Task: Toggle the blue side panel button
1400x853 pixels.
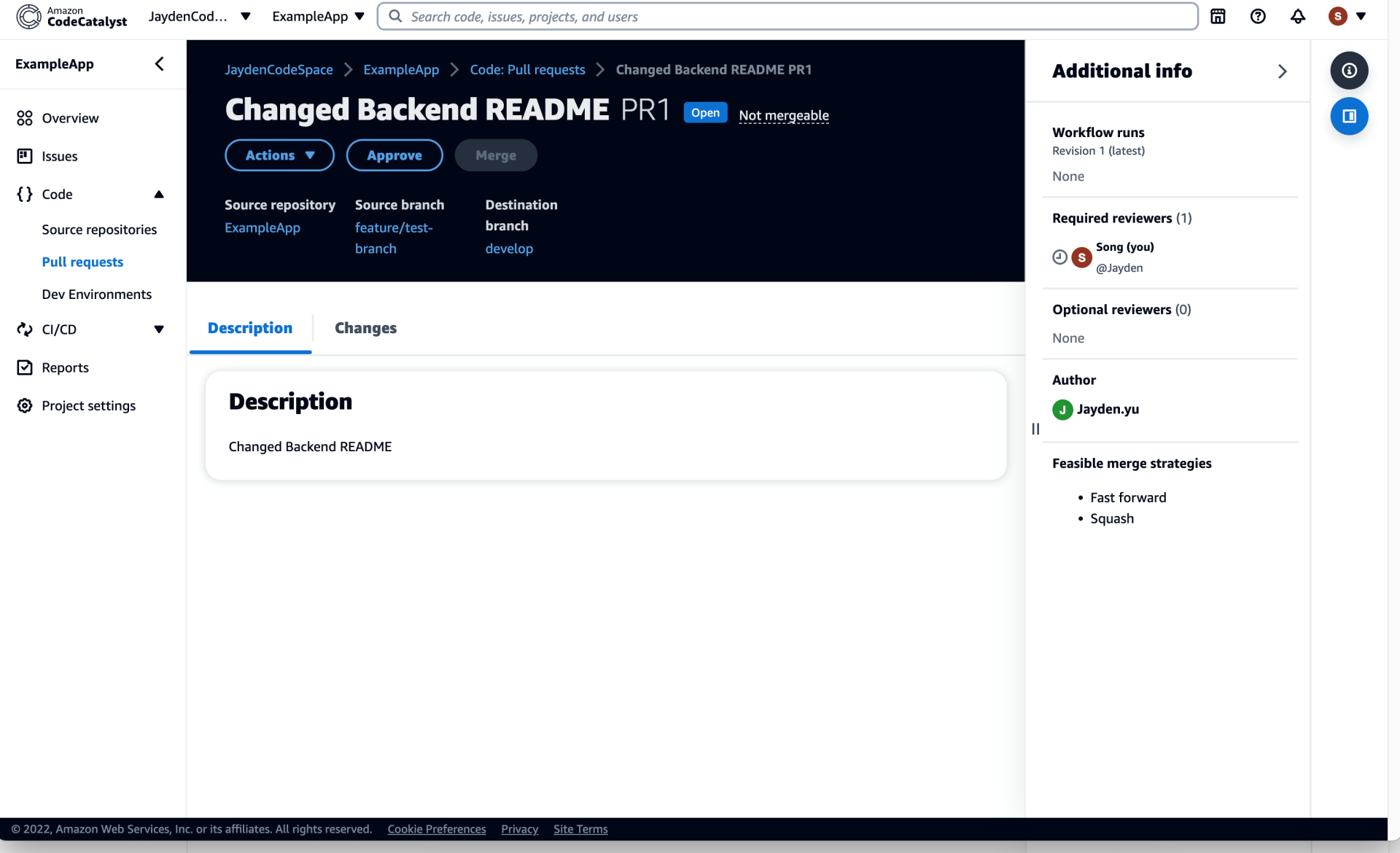Action: coord(1349,117)
